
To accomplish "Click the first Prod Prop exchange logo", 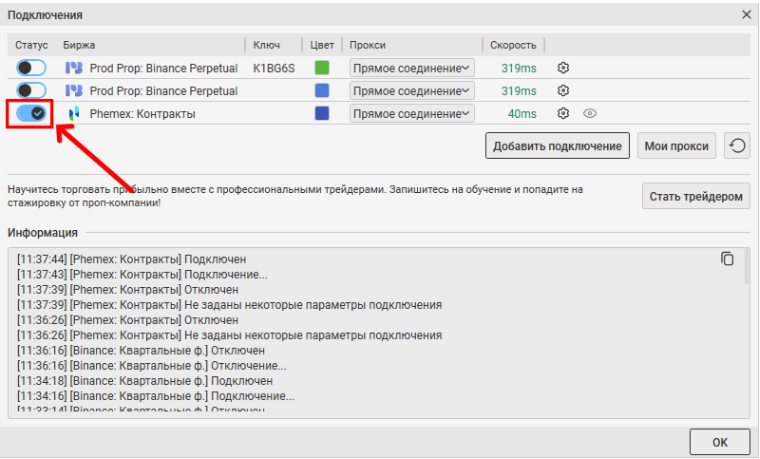I will 73,68.
